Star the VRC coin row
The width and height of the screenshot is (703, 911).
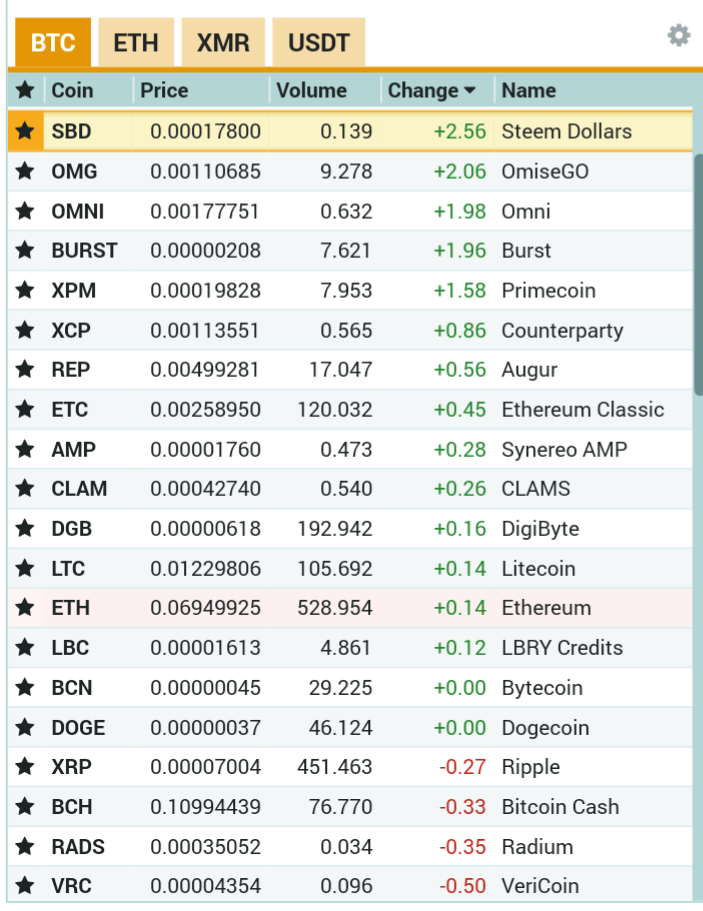[25, 886]
